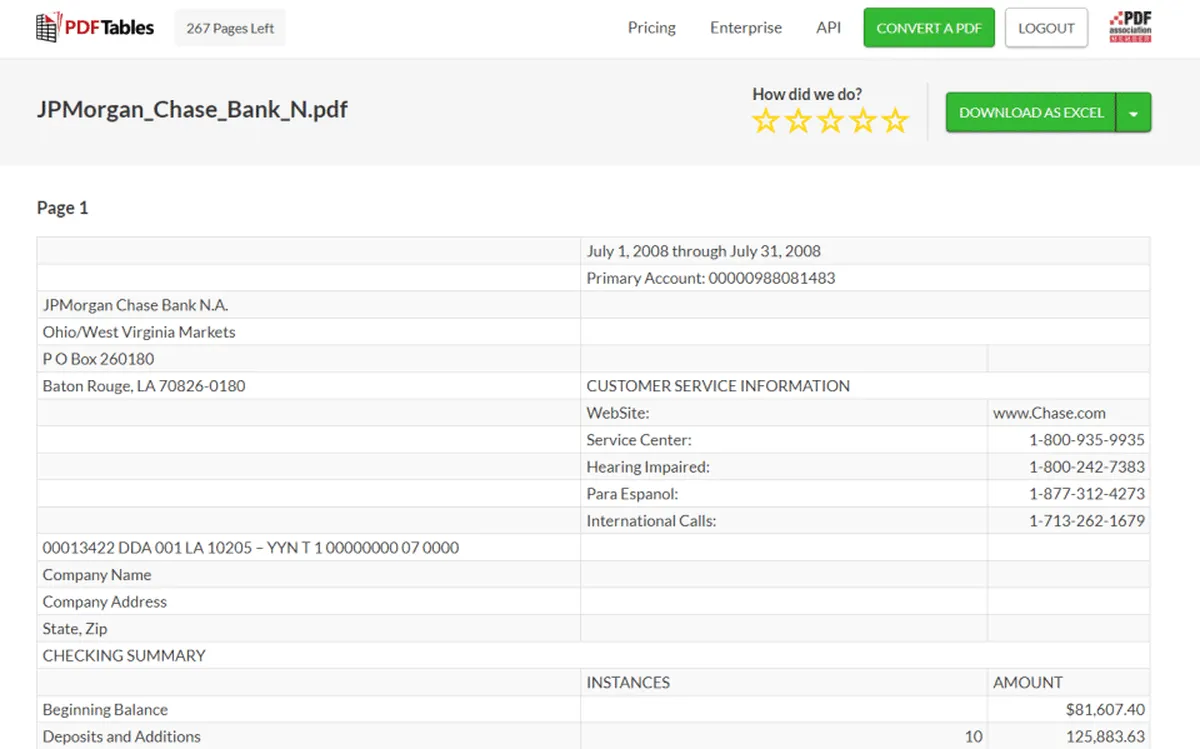Rate two stars
The height and width of the screenshot is (749, 1200).
(798, 122)
